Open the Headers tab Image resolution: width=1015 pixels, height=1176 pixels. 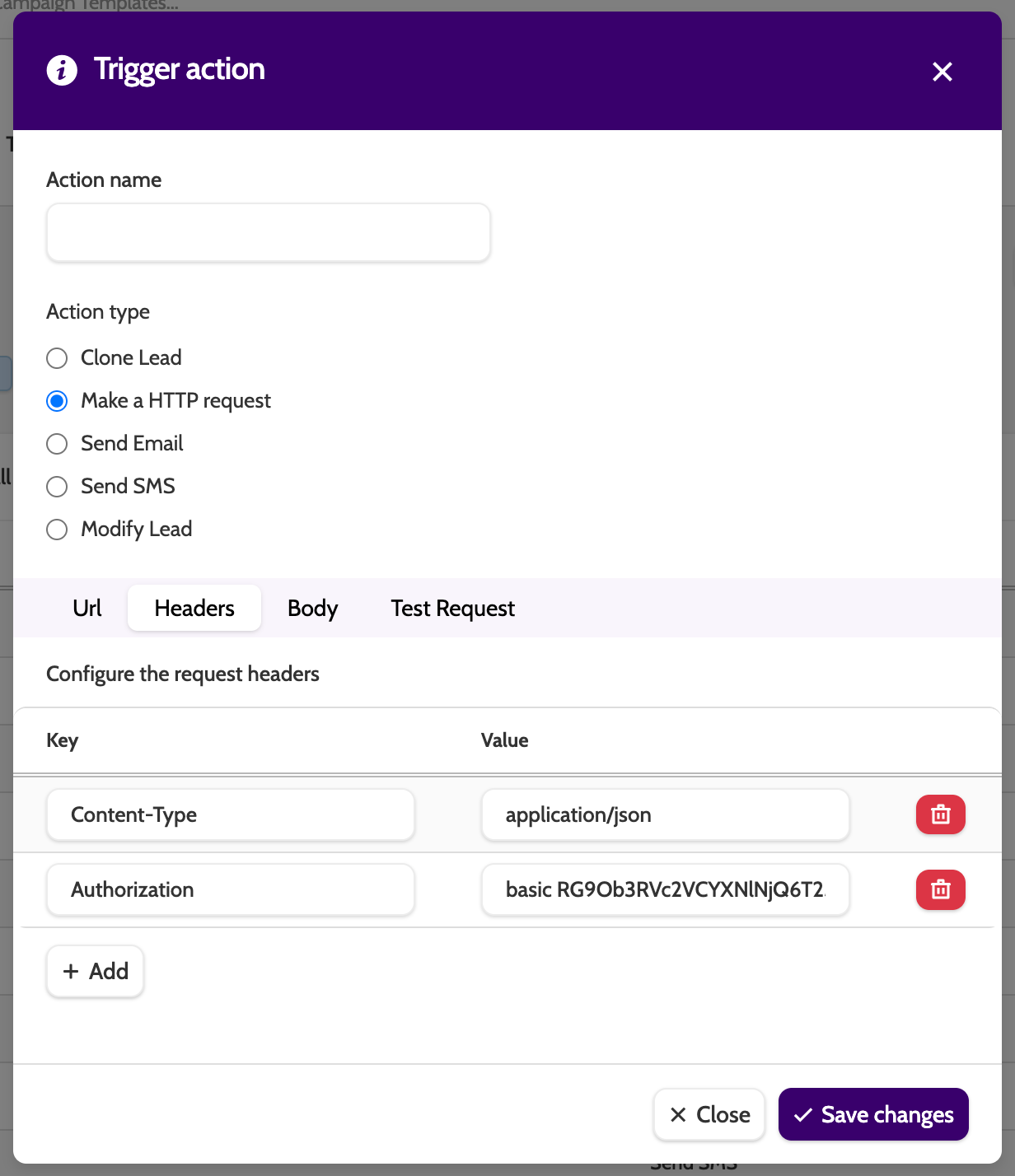tap(194, 608)
